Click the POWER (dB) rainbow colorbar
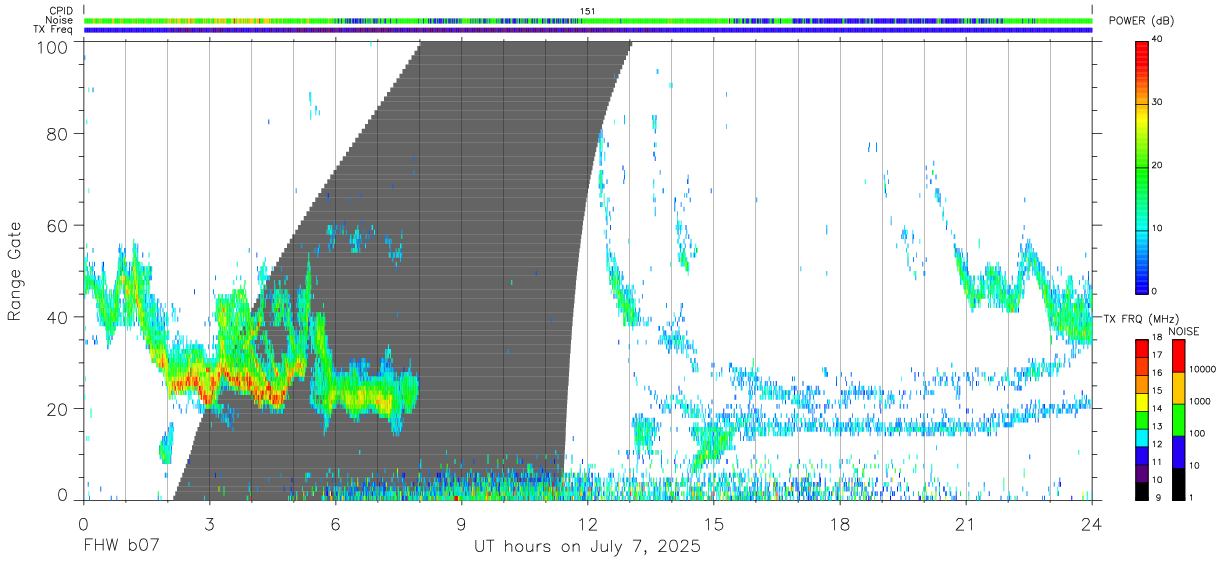This screenshot has width=1228, height=567. (x=1142, y=166)
